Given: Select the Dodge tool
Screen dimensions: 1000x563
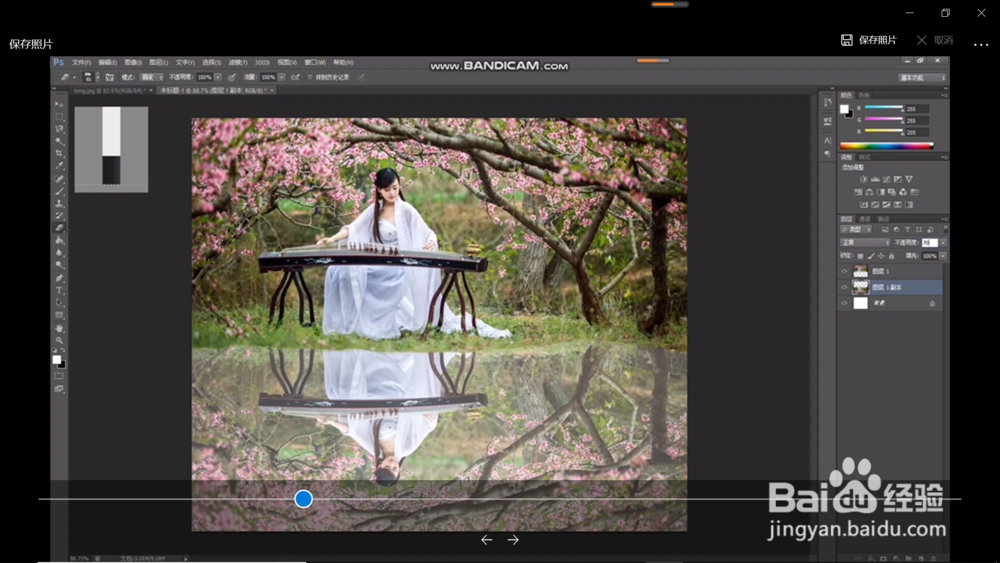Looking at the screenshot, I should [x=59, y=265].
